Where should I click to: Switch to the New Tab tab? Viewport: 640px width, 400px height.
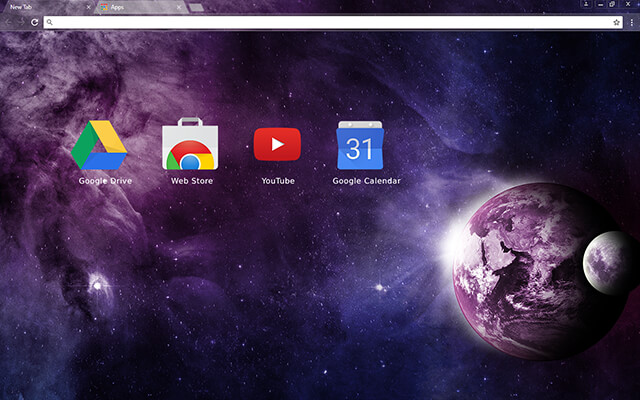[x=47, y=7]
